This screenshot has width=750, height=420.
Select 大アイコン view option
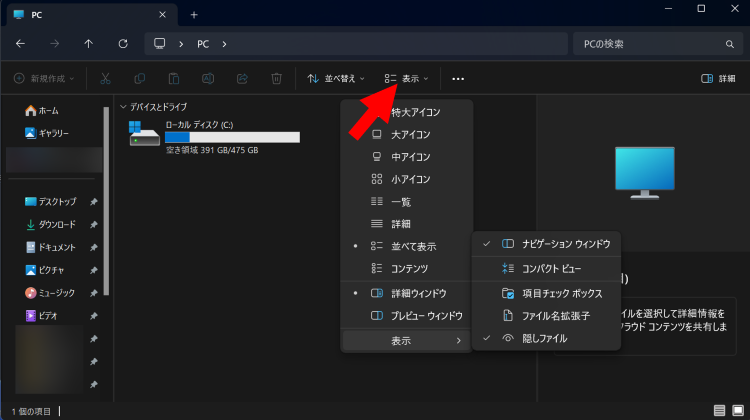pyautogui.click(x=407, y=135)
